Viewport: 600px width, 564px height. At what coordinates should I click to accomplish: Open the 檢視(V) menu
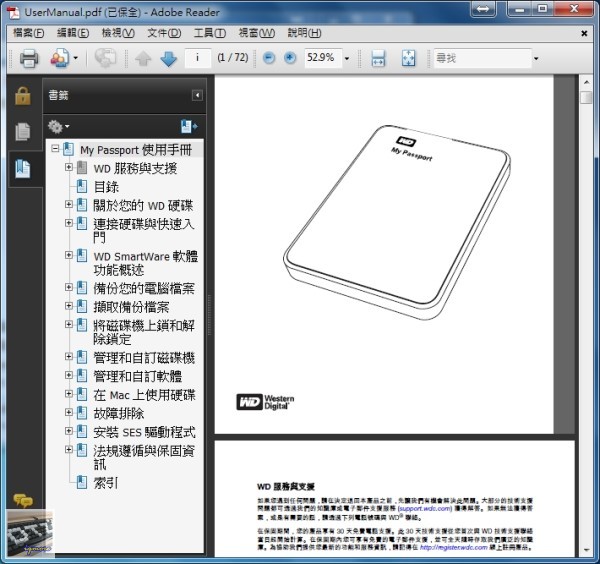pos(118,33)
